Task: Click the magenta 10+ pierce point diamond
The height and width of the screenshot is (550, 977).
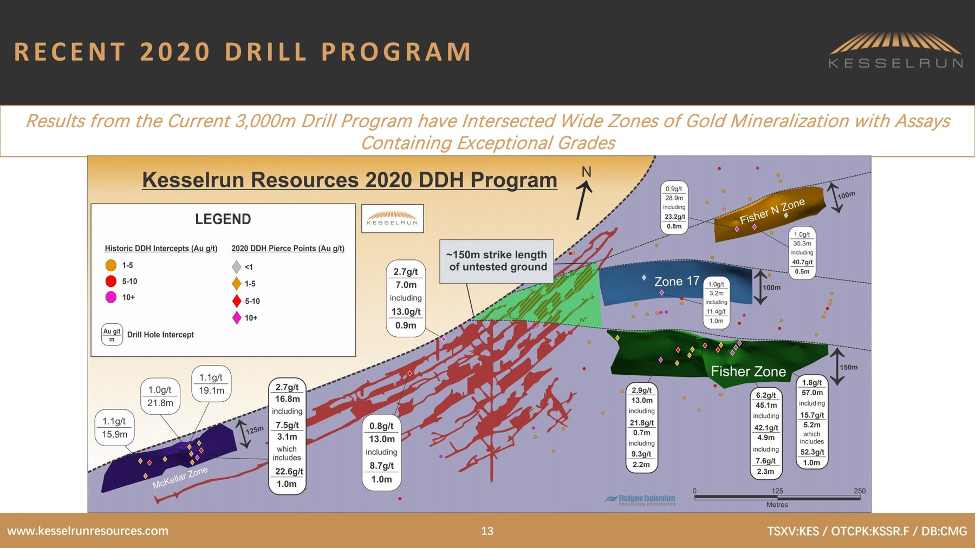Action: click(x=236, y=318)
